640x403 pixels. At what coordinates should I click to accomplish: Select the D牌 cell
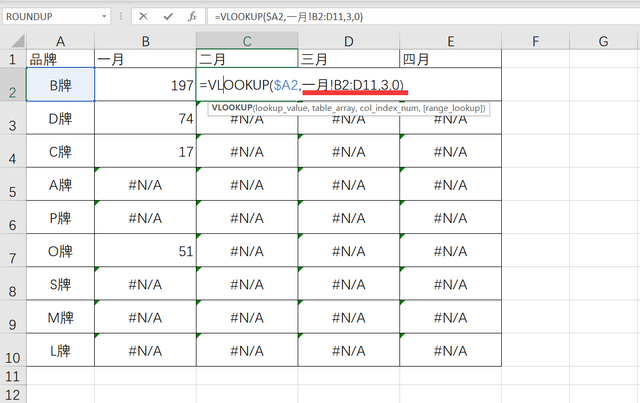tap(60, 118)
